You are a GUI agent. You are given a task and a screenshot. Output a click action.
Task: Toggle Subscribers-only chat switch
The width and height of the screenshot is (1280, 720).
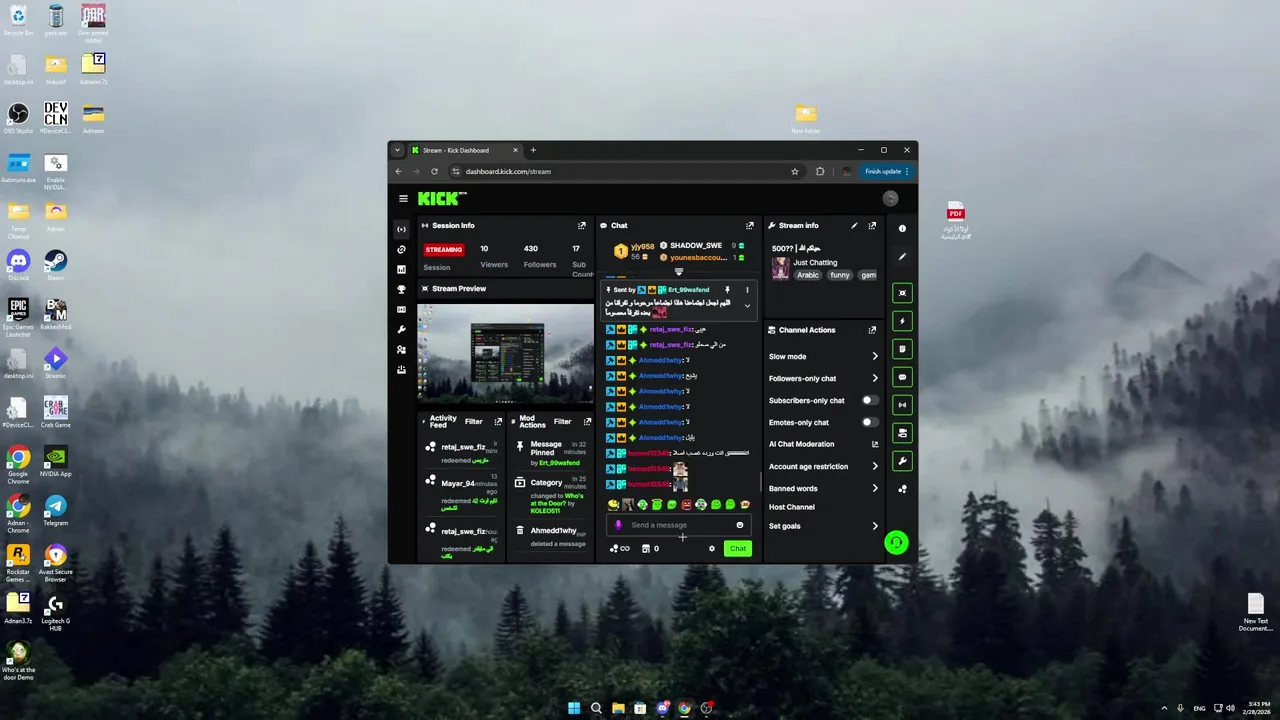(870, 400)
